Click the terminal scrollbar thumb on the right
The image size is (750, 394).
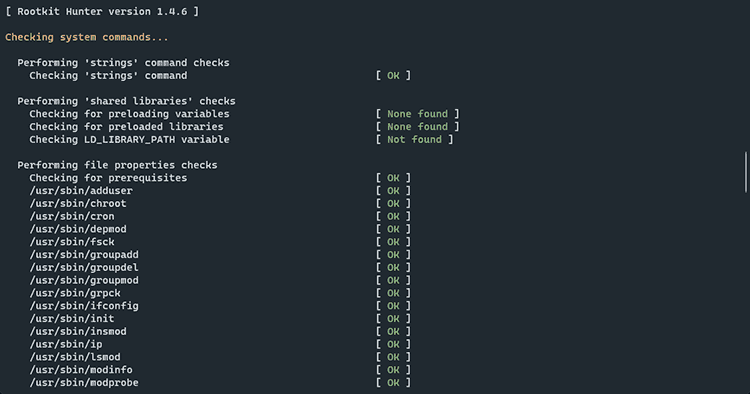coord(746,172)
